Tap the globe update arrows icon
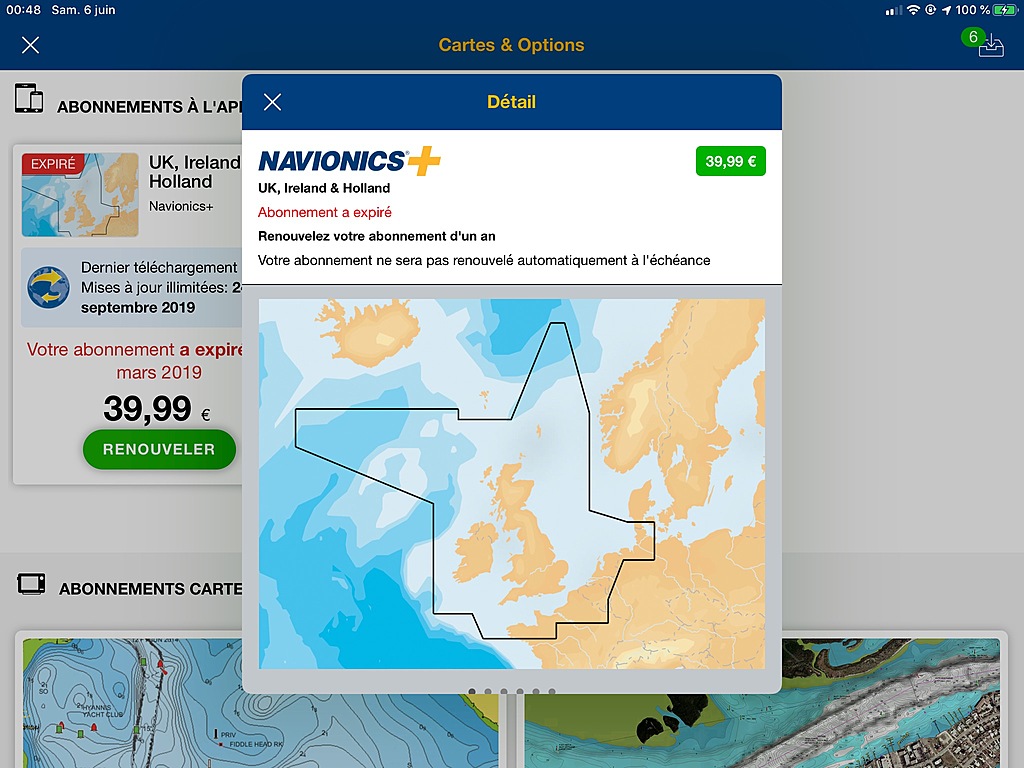 click(48, 287)
